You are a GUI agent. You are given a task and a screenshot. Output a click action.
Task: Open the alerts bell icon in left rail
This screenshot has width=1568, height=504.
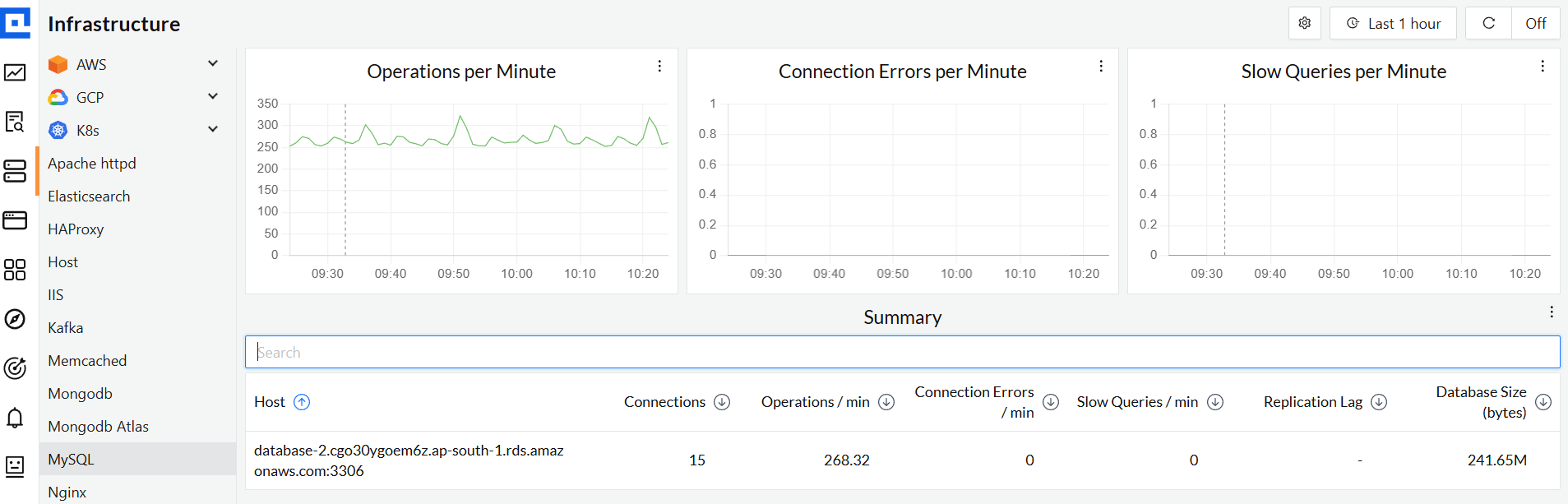click(15, 418)
